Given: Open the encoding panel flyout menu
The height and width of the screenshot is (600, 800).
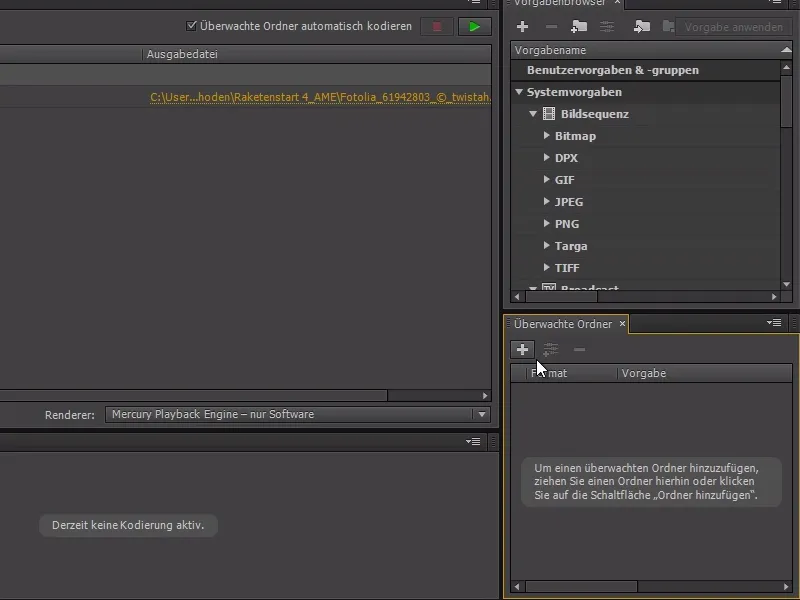Looking at the screenshot, I should click(x=473, y=441).
